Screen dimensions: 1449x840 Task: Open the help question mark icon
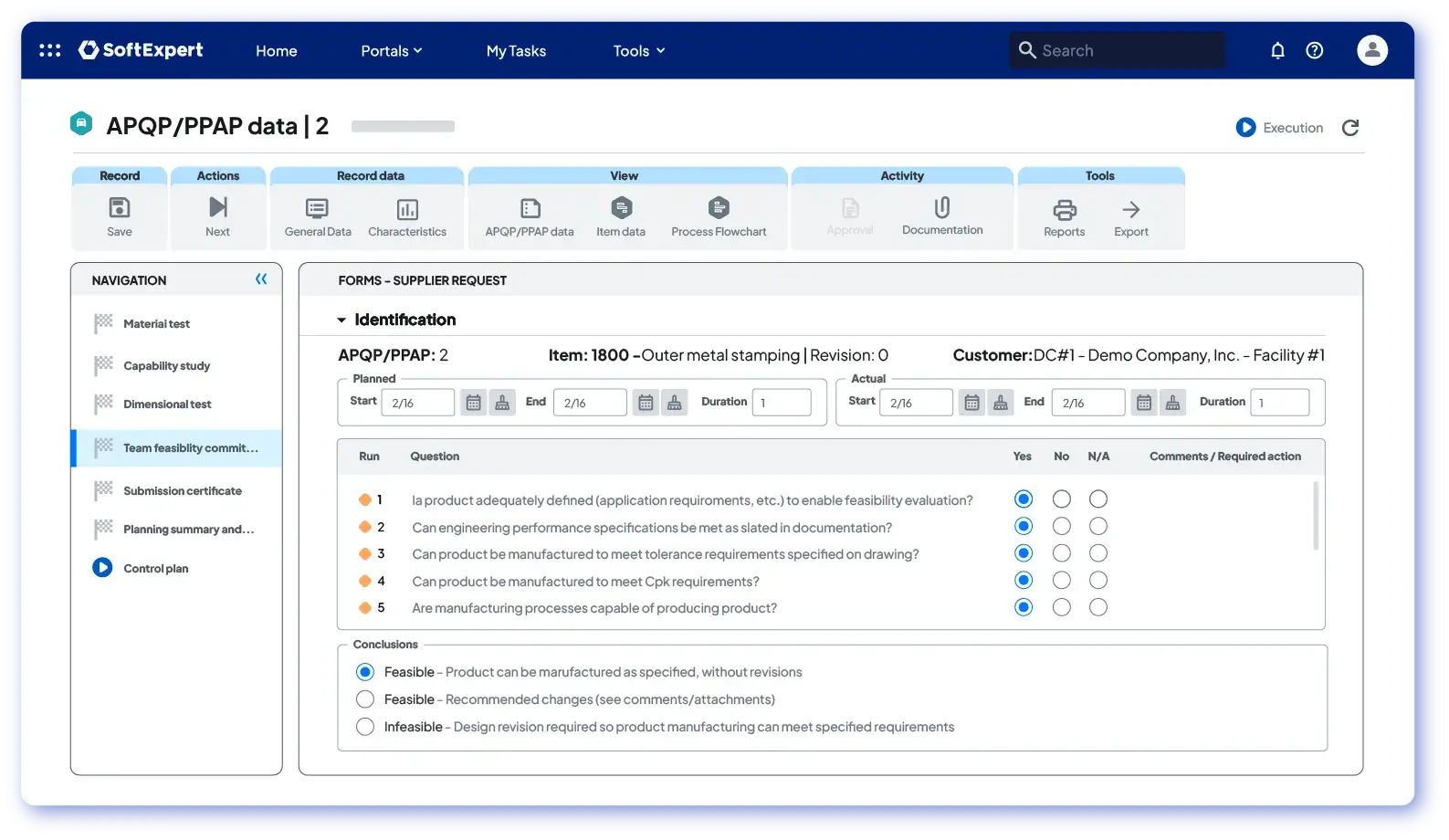pos(1315,50)
